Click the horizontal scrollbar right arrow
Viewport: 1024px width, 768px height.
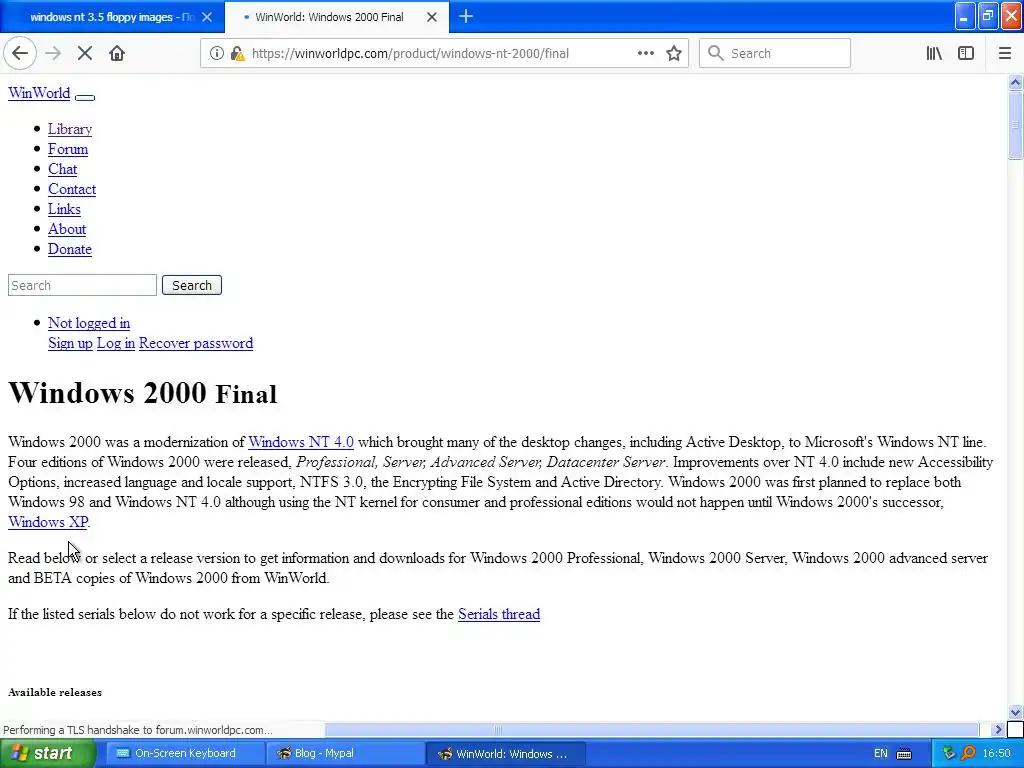click(998, 729)
